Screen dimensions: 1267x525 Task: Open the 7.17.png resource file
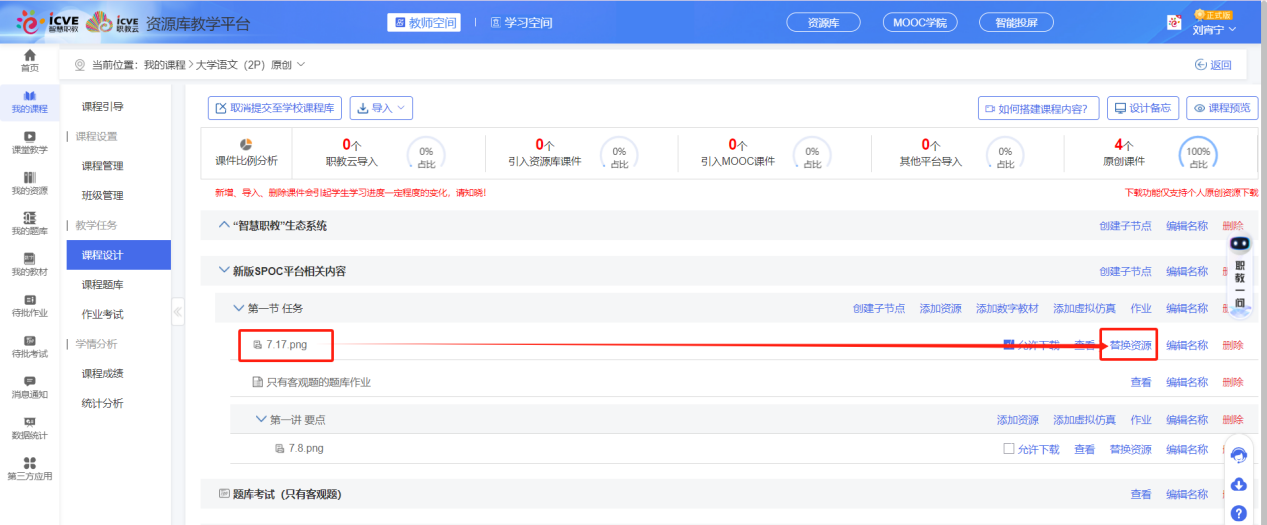click(x=286, y=345)
